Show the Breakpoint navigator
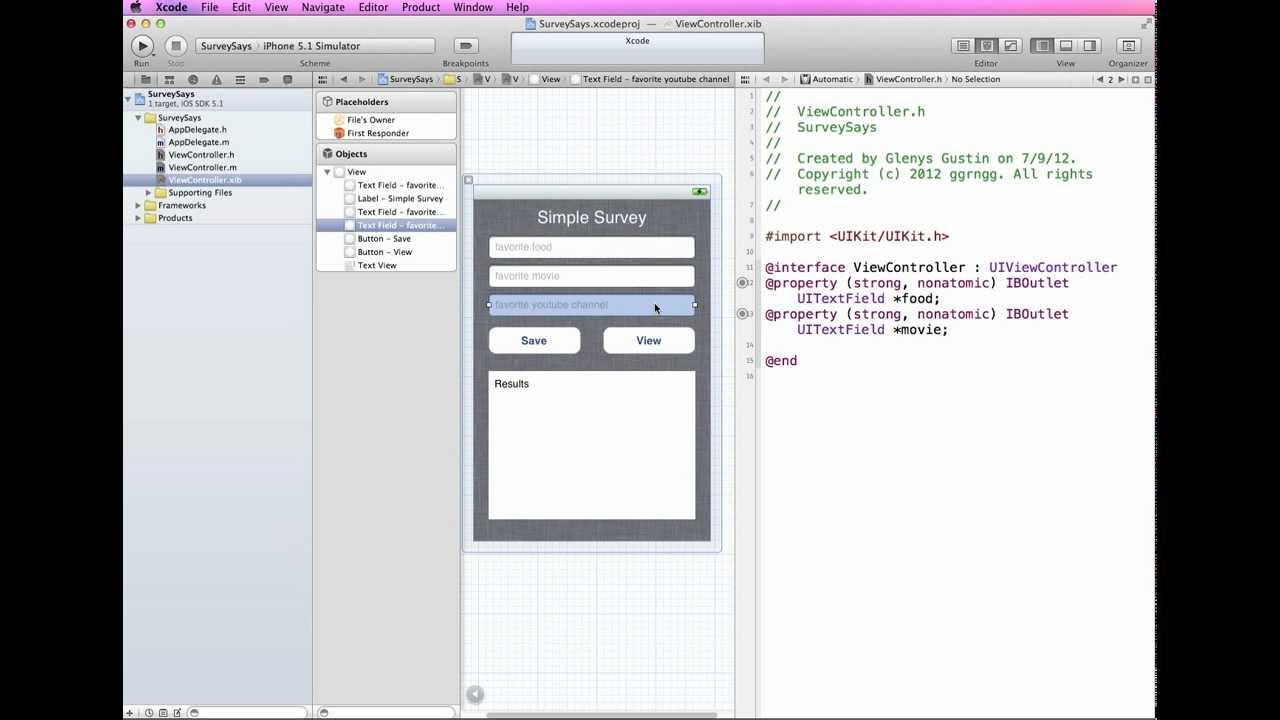1280x720 pixels. [264, 79]
